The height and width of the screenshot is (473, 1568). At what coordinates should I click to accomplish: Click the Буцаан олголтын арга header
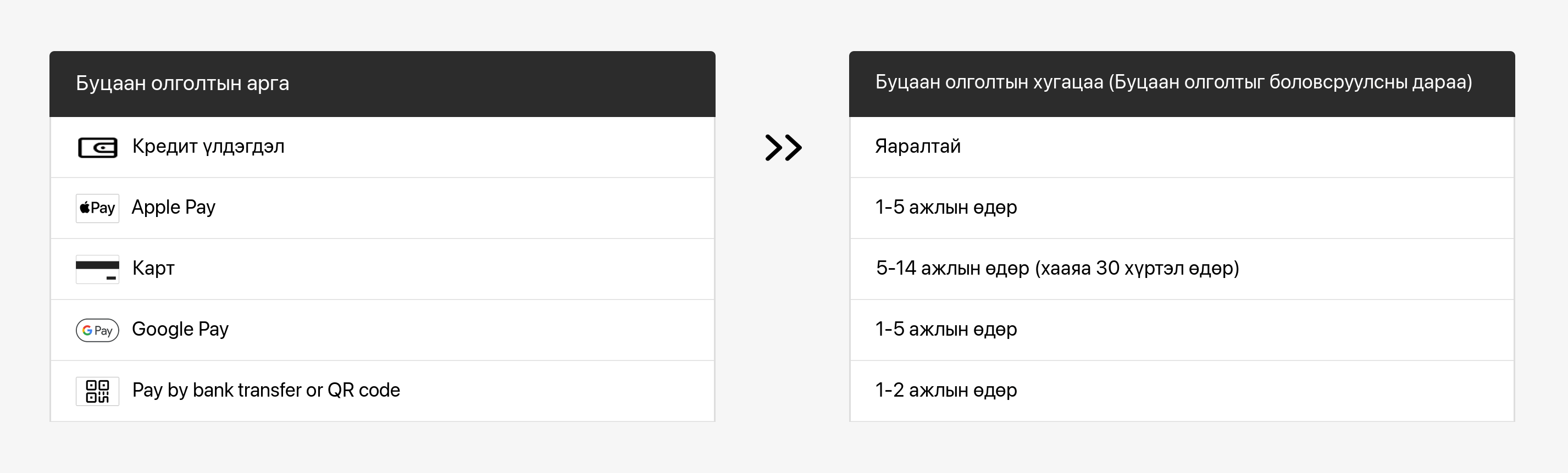pyautogui.click(x=182, y=84)
